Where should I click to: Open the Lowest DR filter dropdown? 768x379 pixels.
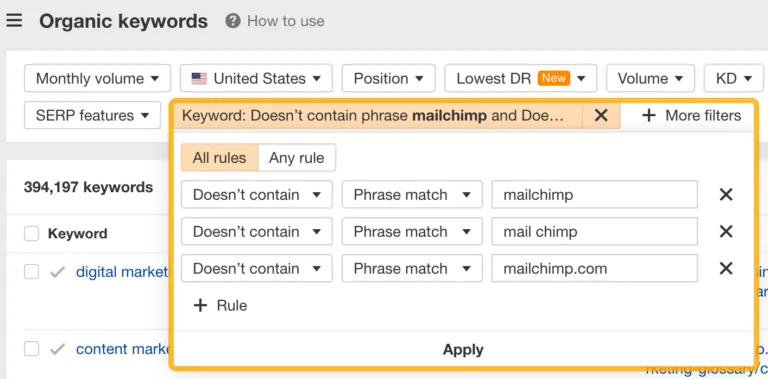coord(521,78)
